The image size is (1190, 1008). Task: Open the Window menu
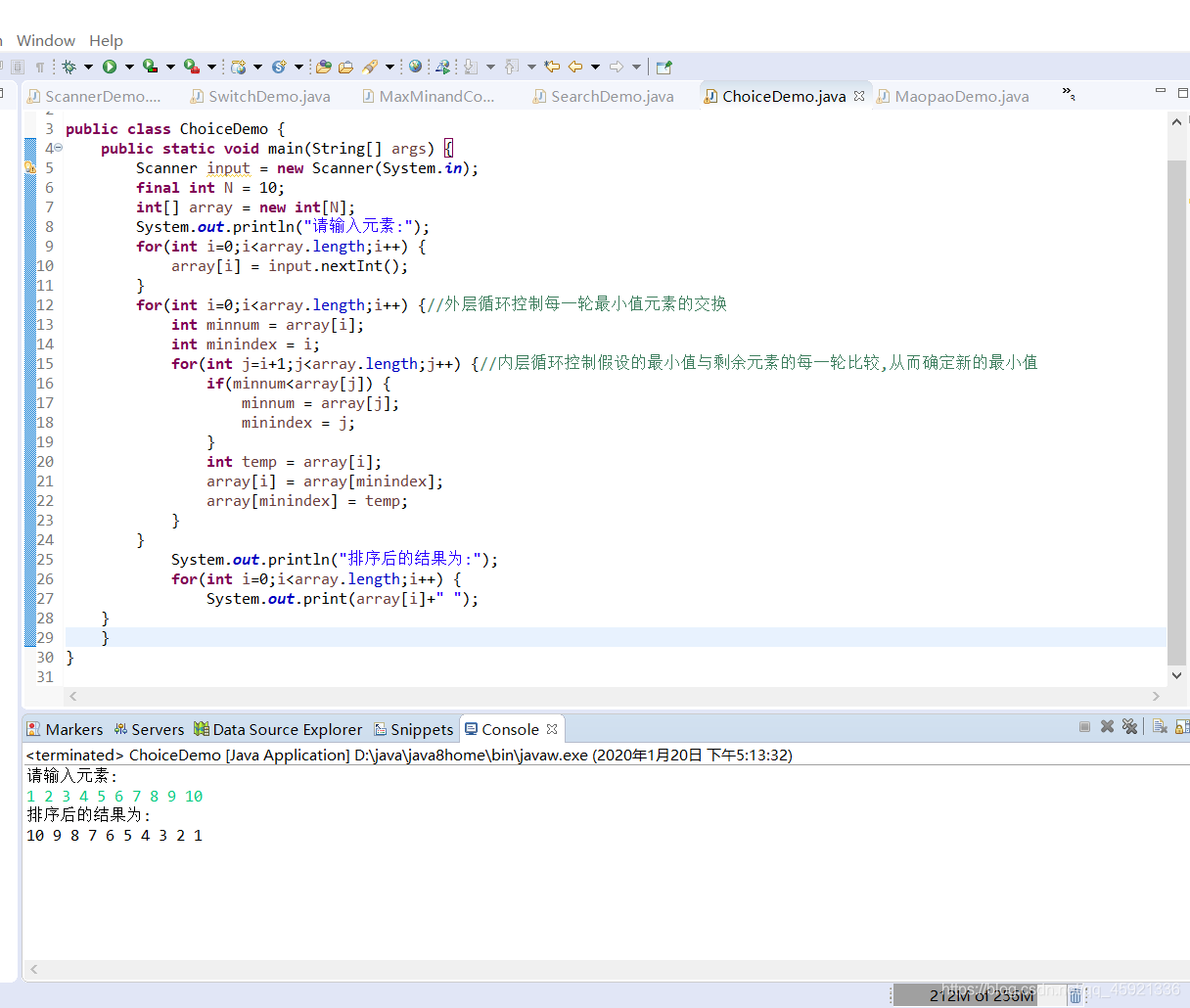(46, 40)
